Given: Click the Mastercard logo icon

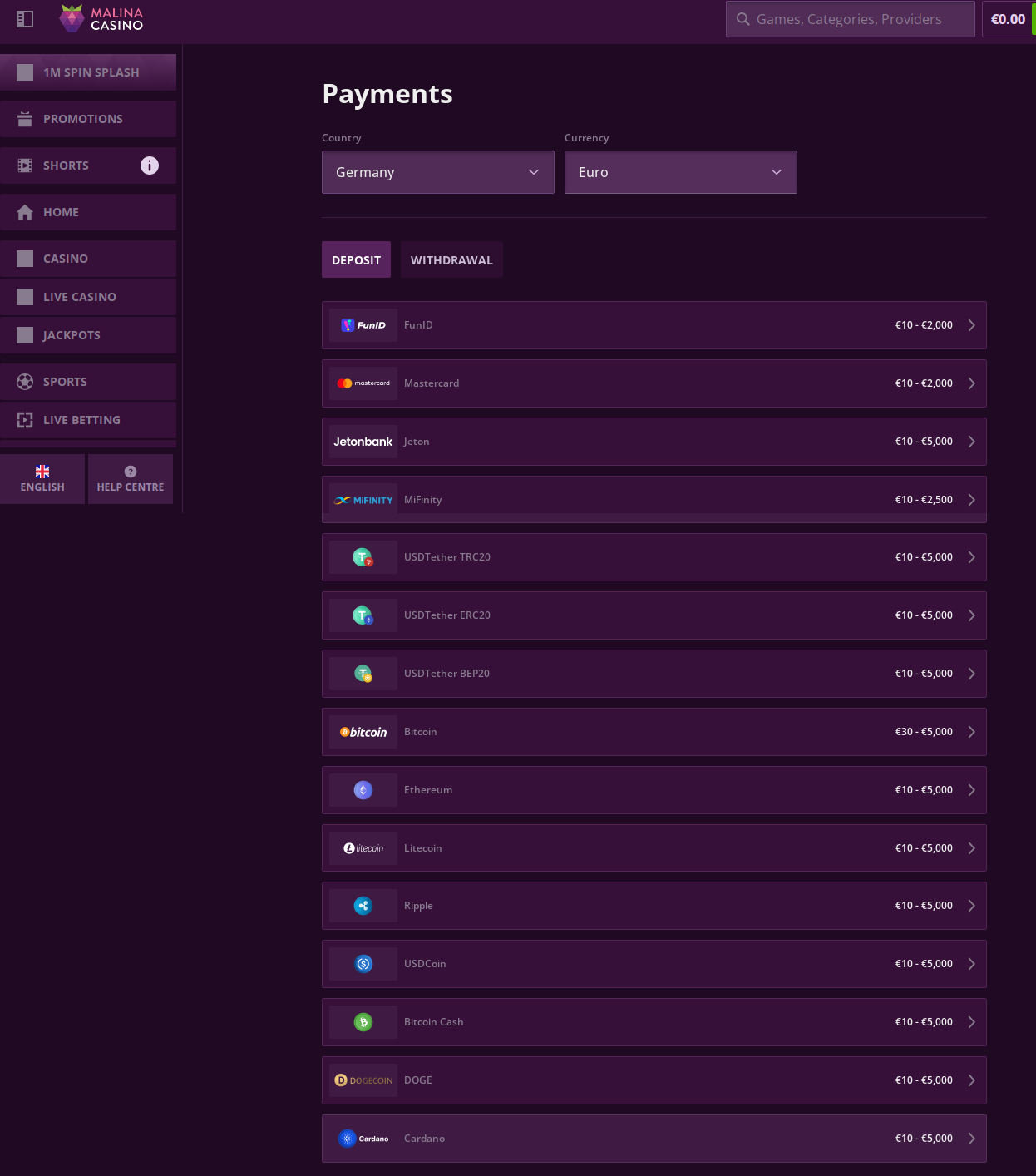Looking at the screenshot, I should pyautogui.click(x=363, y=383).
